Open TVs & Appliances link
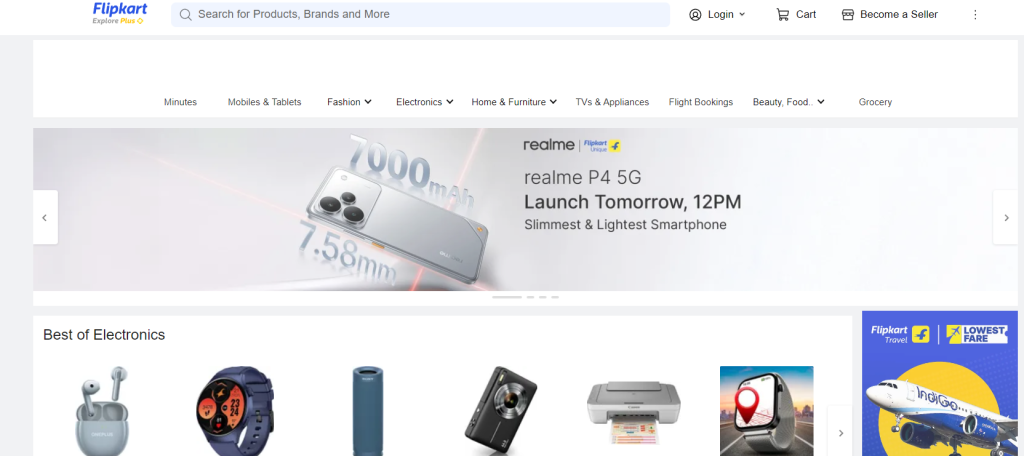 click(612, 102)
